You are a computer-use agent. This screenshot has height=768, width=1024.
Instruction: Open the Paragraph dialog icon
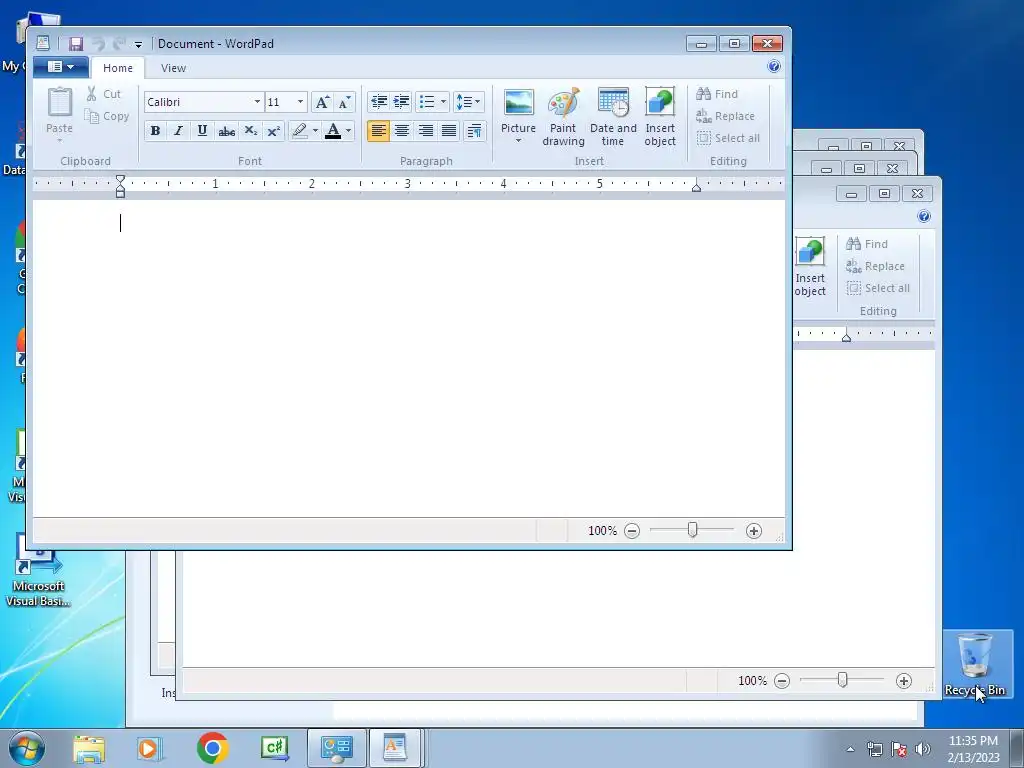(475, 131)
